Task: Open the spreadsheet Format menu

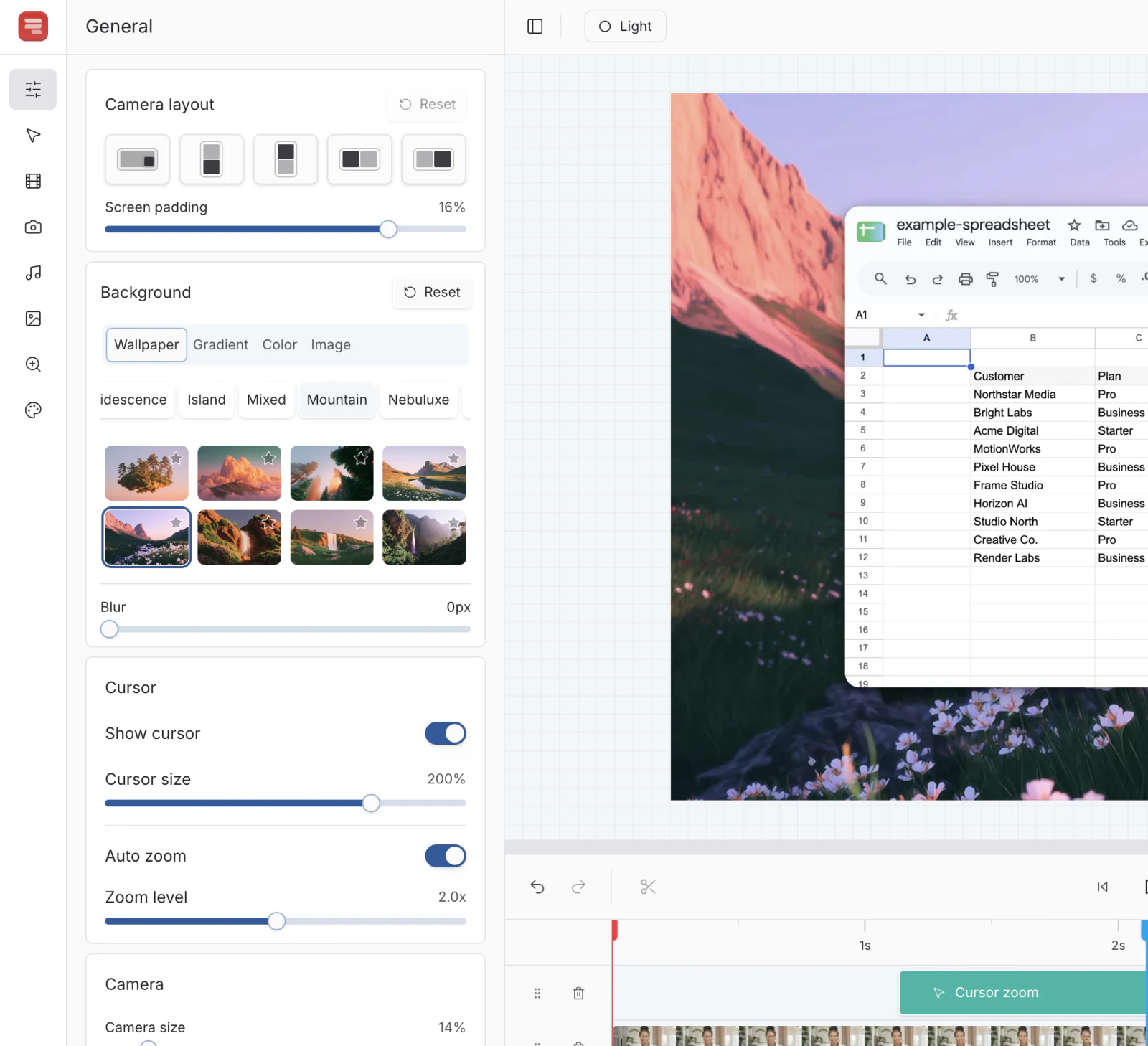Action: [1041, 242]
